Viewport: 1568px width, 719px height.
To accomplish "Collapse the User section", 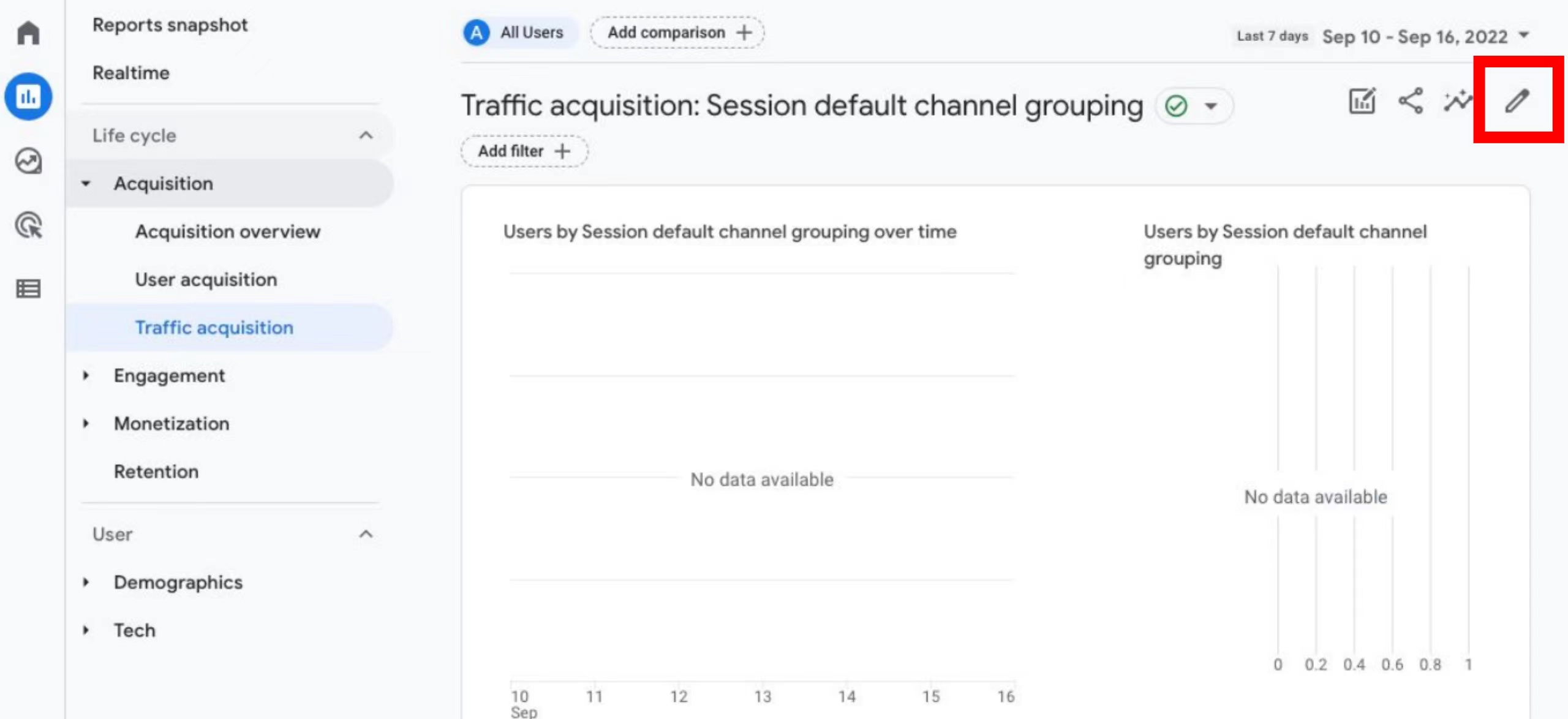I will click(x=366, y=534).
